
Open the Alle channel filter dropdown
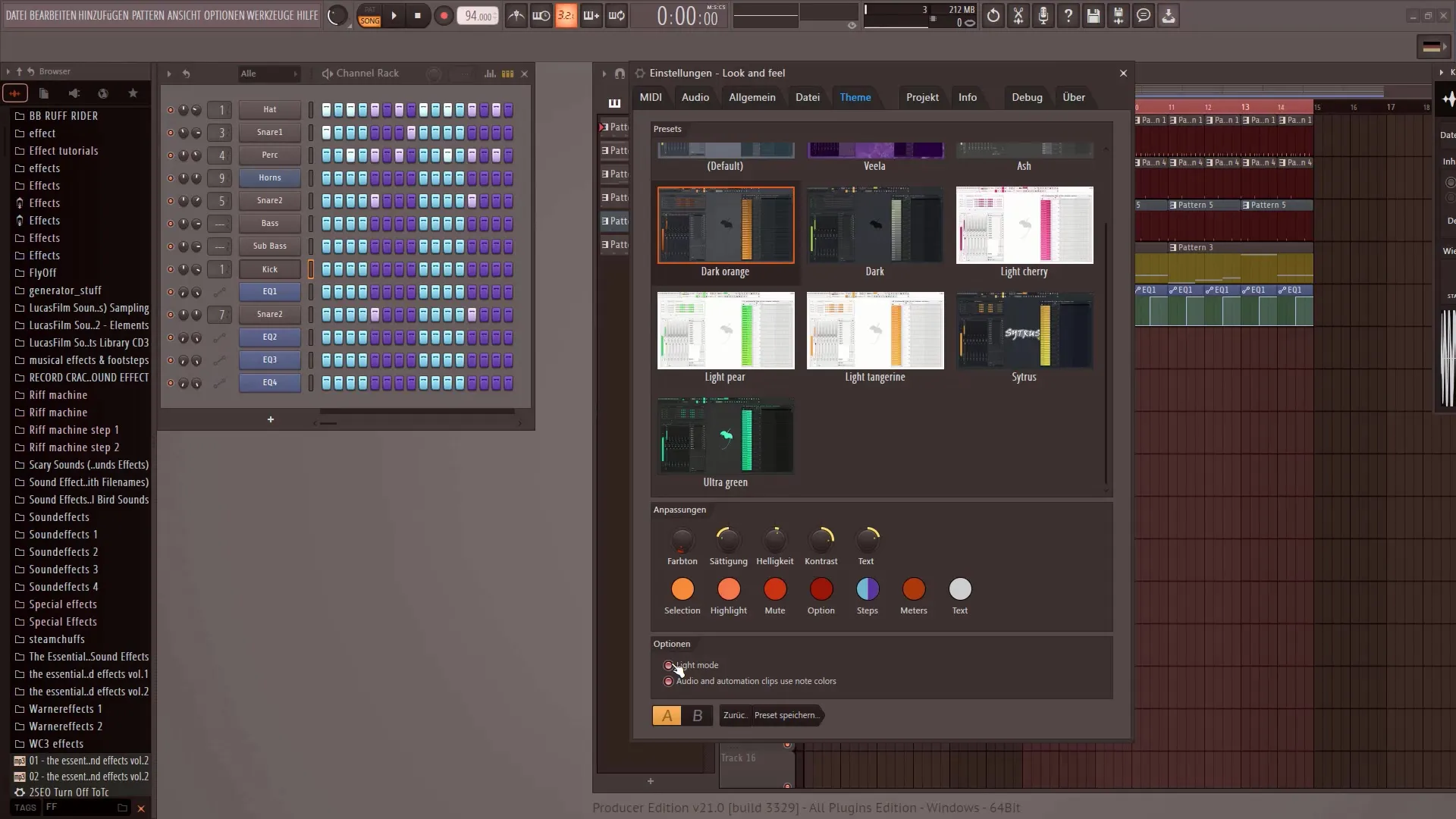(x=269, y=74)
